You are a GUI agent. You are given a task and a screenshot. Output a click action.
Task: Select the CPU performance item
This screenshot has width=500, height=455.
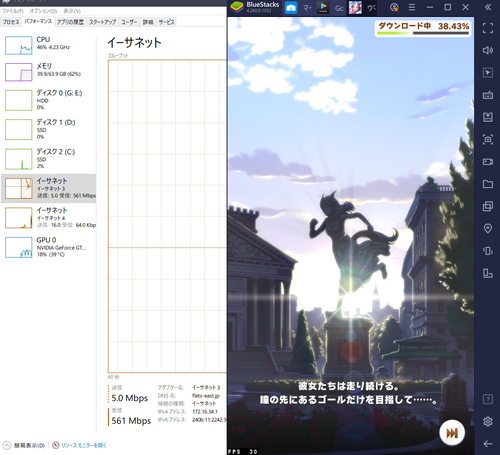(49, 45)
